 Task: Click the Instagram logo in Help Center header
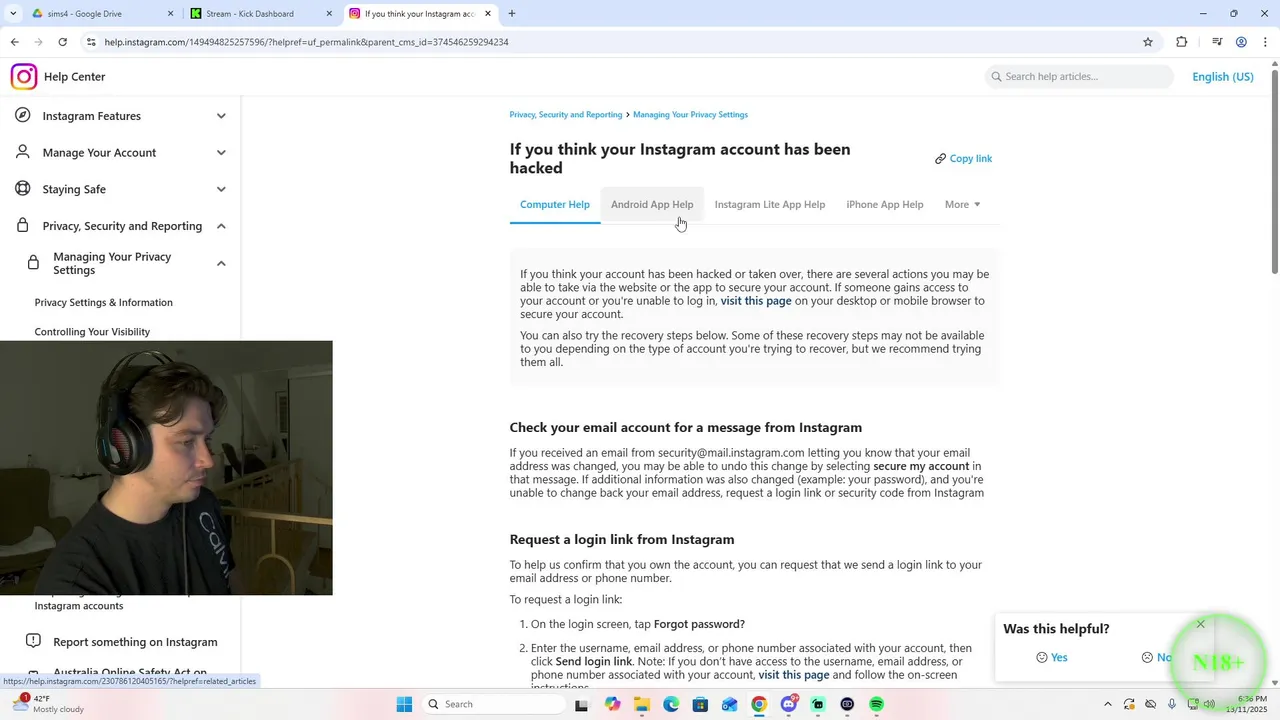(24, 76)
